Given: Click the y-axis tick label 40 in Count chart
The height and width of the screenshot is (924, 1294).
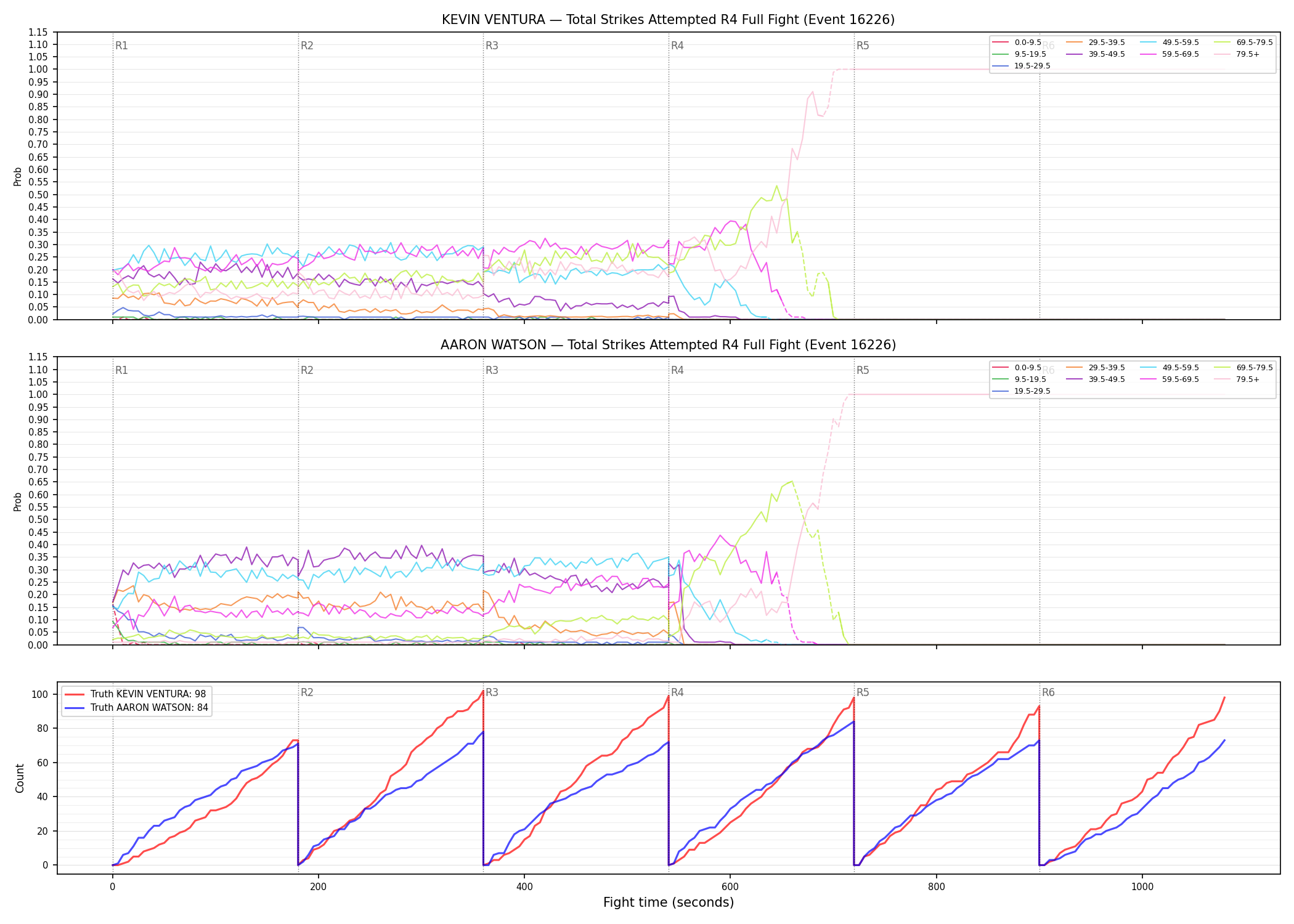Looking at the screenshot, I should [43, 796].
